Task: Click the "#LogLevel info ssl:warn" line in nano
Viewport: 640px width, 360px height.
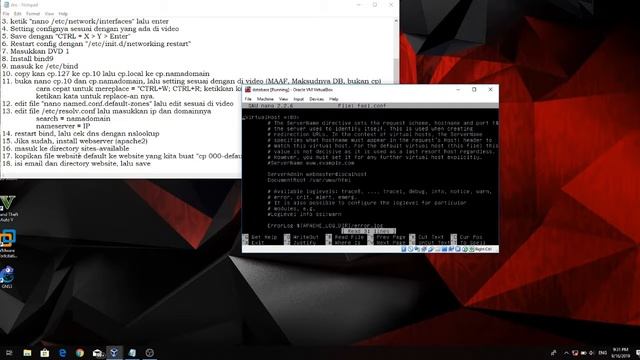Action: coord(304,214)
